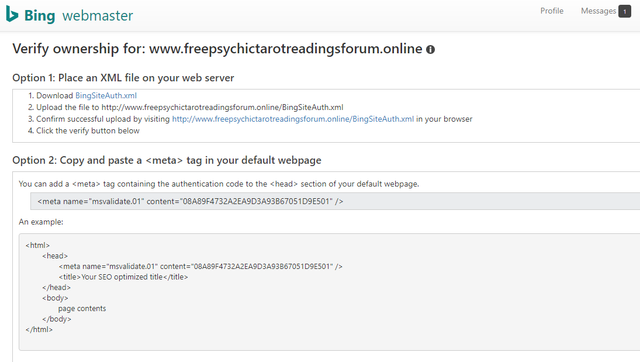Open the Messages notification count badge
640x362 pixels.
(624, 11)
